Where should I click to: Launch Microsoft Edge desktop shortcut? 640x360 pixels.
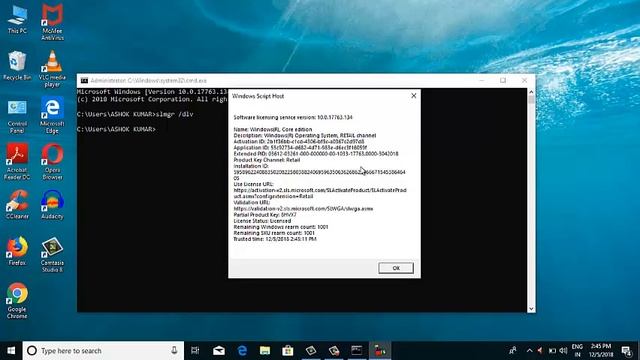(52, 115)
